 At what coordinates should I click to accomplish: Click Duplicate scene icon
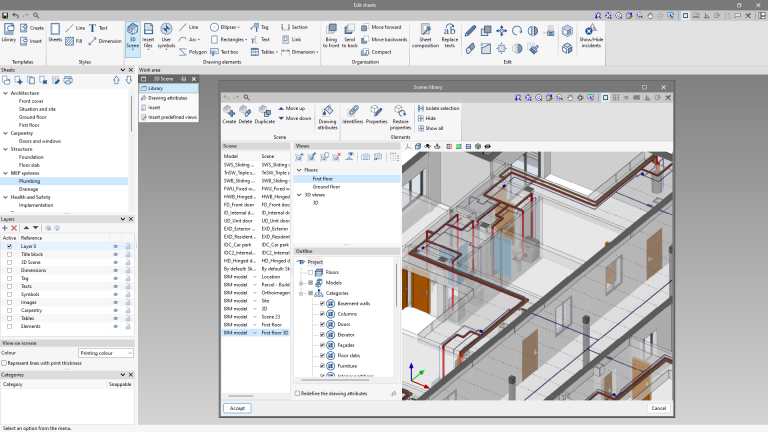coord(264,114)
